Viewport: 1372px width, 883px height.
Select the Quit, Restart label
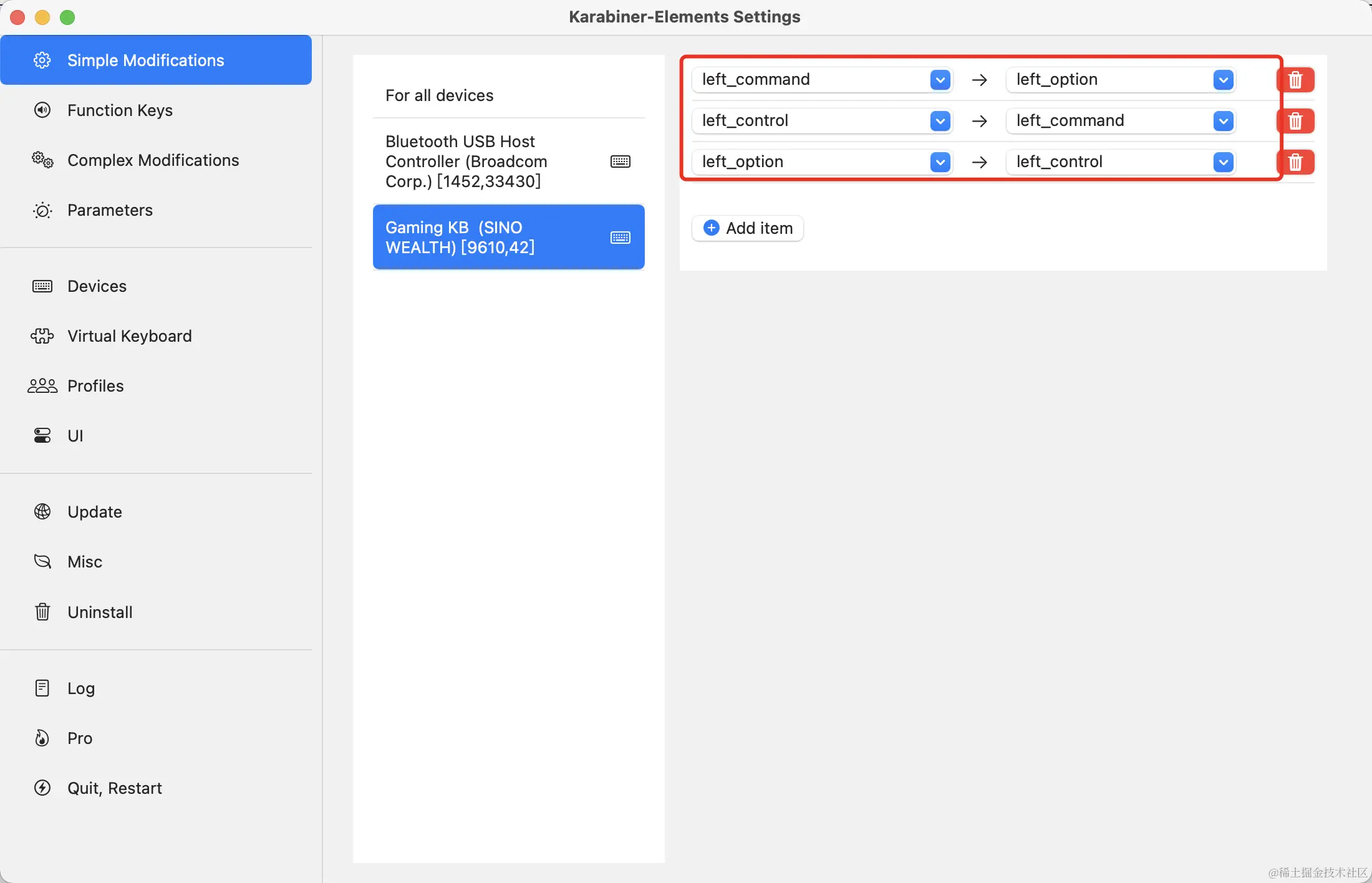click(x=115, y=788)
